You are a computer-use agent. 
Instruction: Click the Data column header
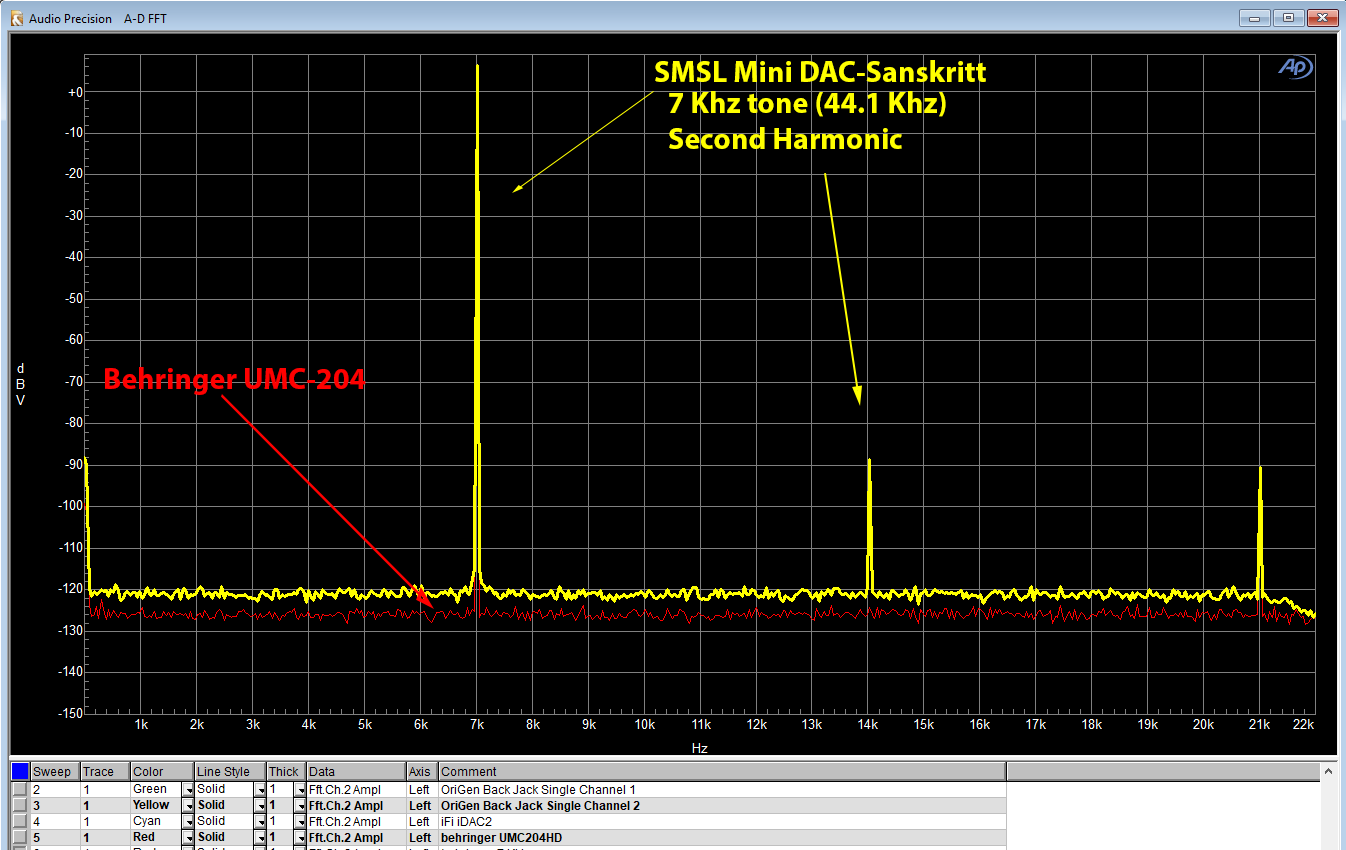(356, 771)
